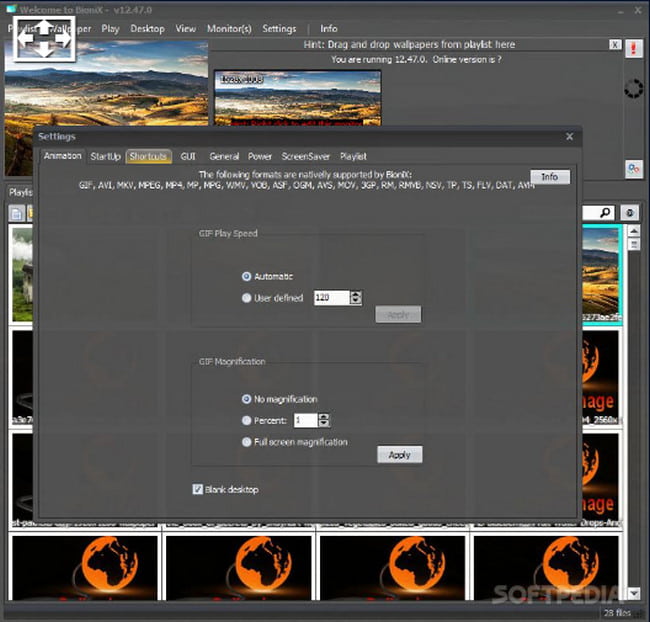The image size is (650, 622).
Task: Open the playlist gear options icon
Action: 630,213
